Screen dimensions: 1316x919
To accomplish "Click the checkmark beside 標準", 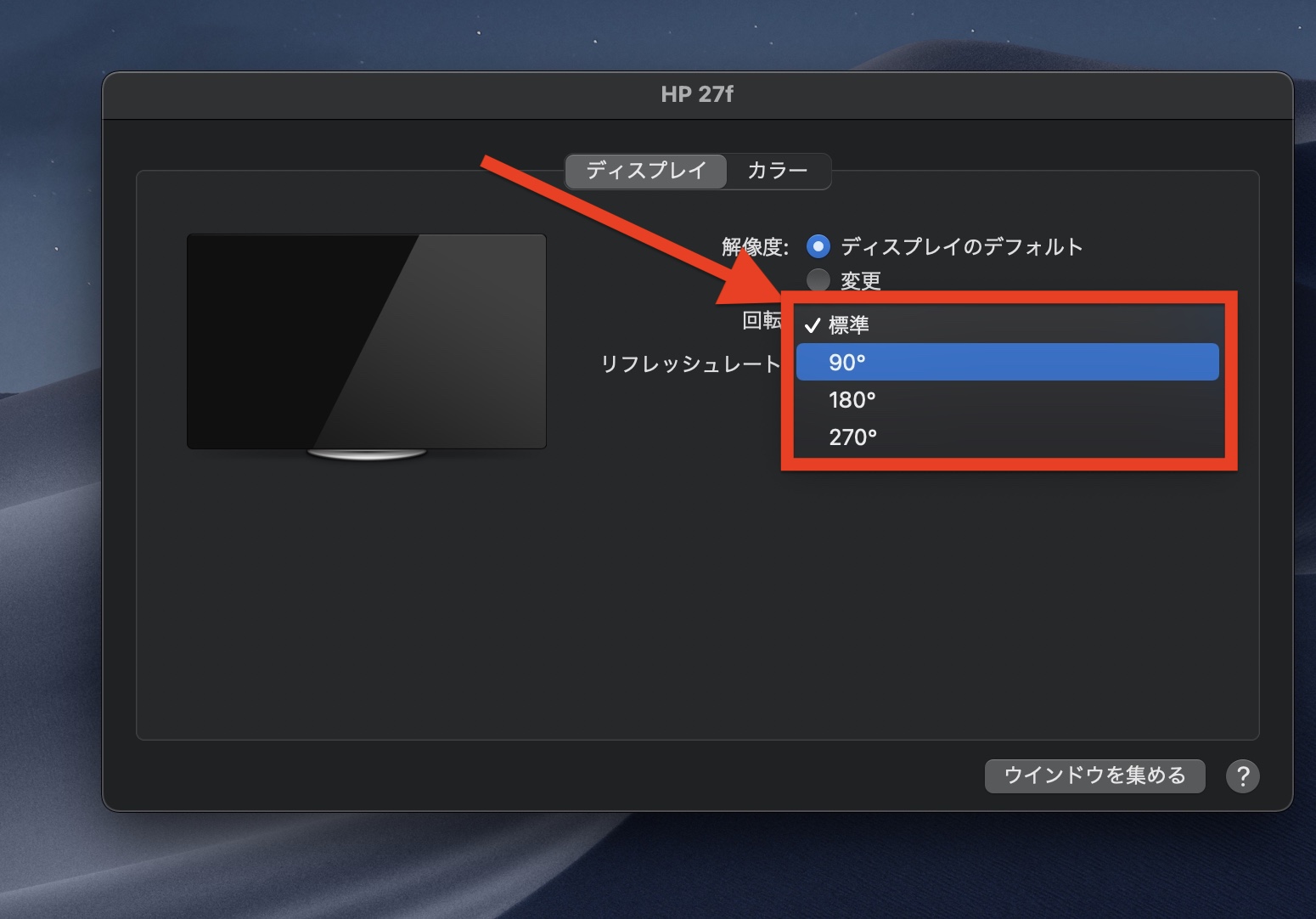I will click(x=813, y=325).
